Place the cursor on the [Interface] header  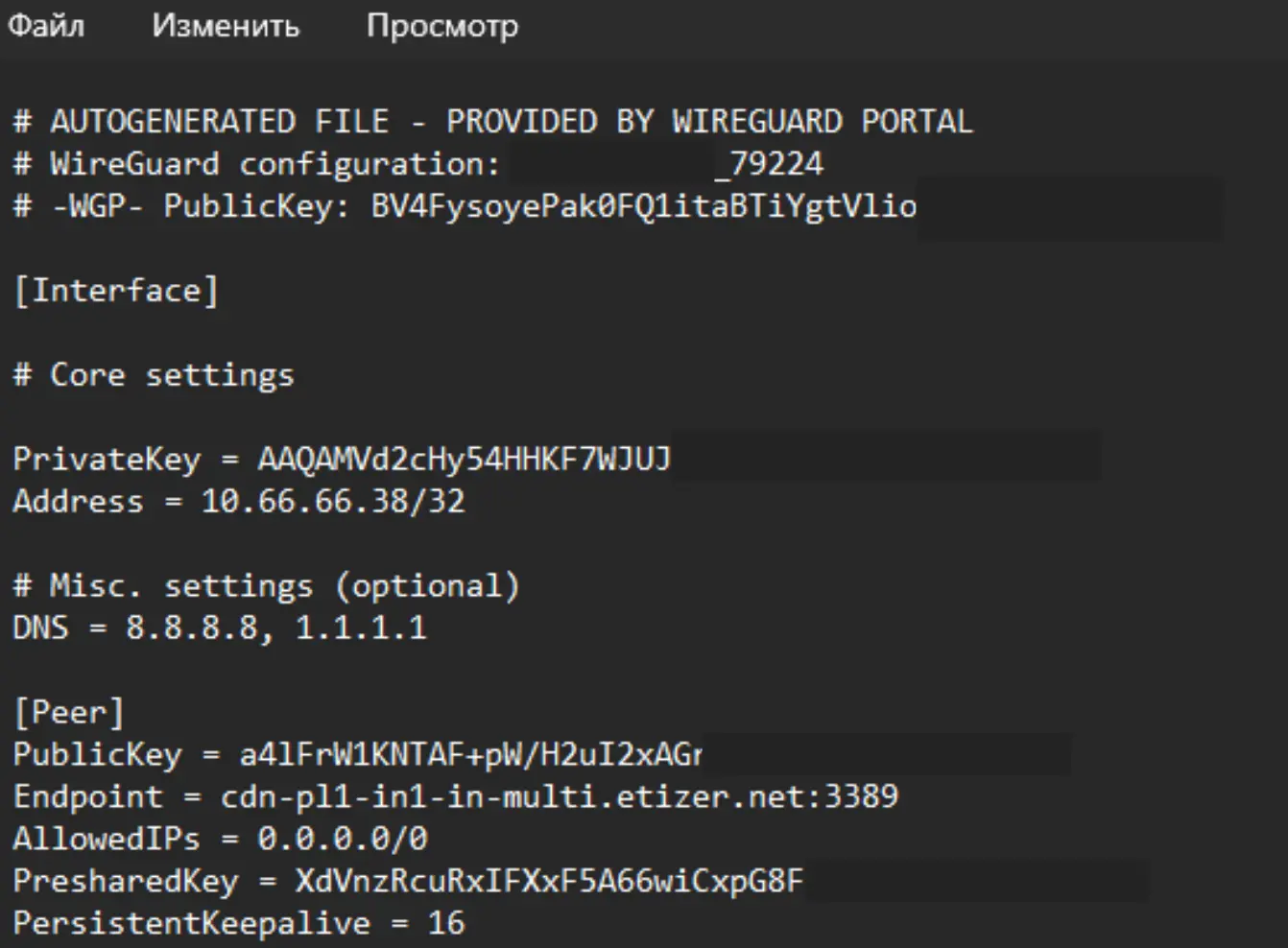point(115,291)
